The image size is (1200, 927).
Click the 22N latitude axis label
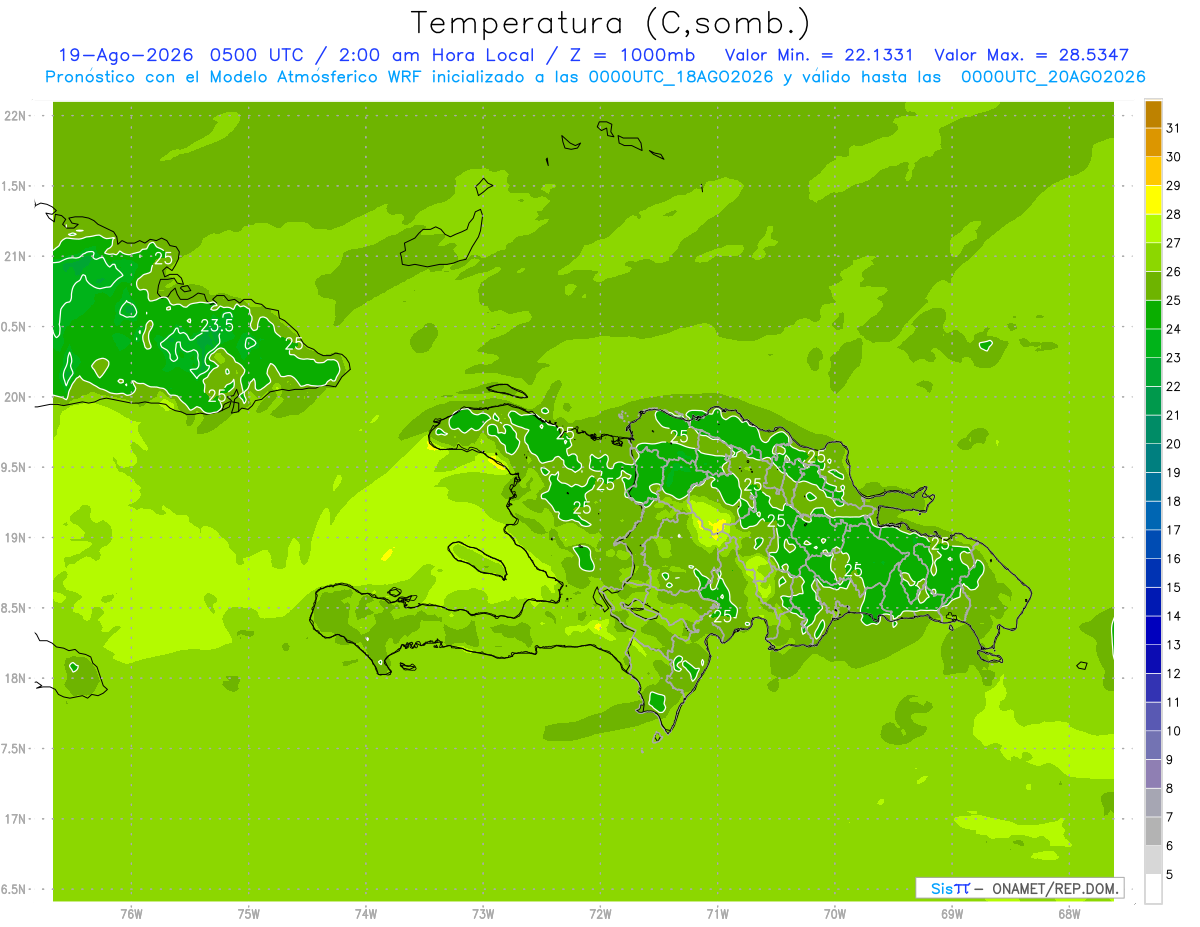point(16,116)
